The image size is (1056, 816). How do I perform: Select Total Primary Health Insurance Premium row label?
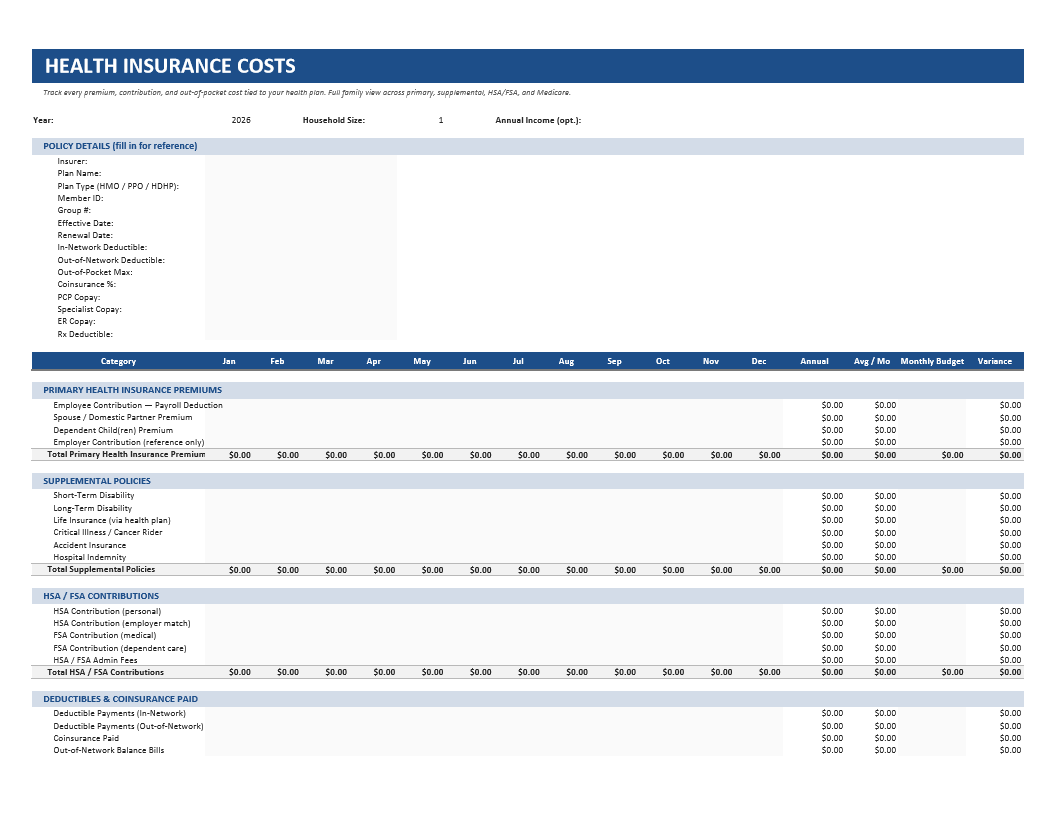(x=126, y=455)
